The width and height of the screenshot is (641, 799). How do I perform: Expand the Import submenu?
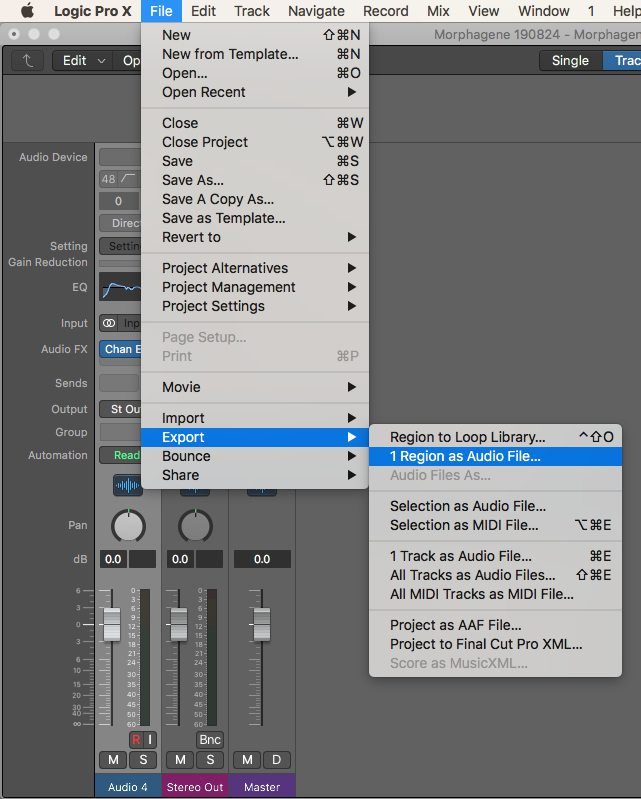[255, 418]
